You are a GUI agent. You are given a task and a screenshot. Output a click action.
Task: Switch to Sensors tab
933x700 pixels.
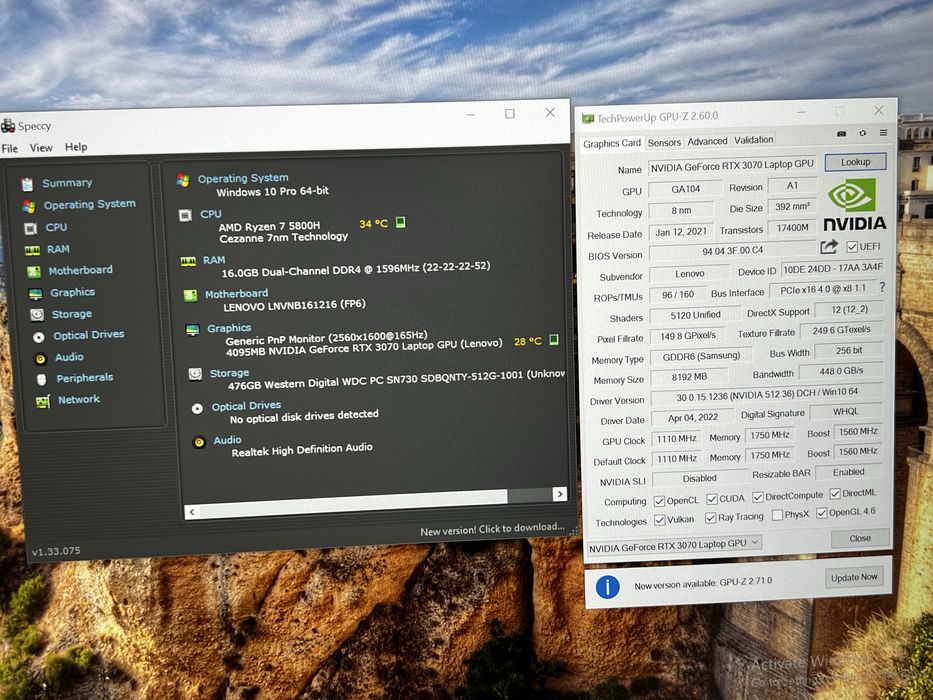tap(664, 143)
